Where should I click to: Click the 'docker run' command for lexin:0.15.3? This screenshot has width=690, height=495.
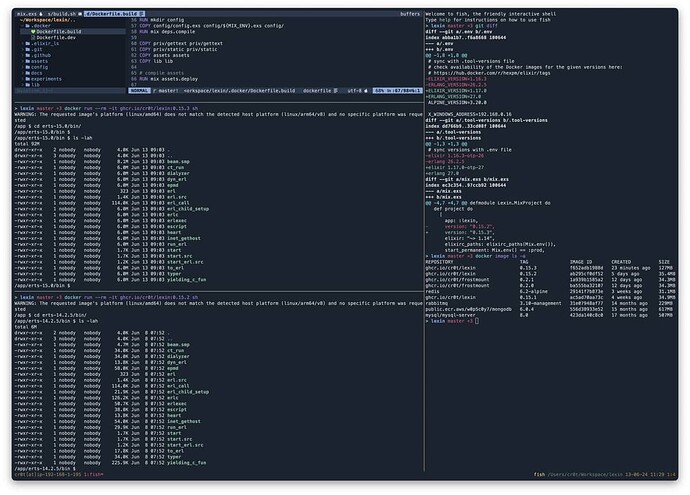(131, 108)
